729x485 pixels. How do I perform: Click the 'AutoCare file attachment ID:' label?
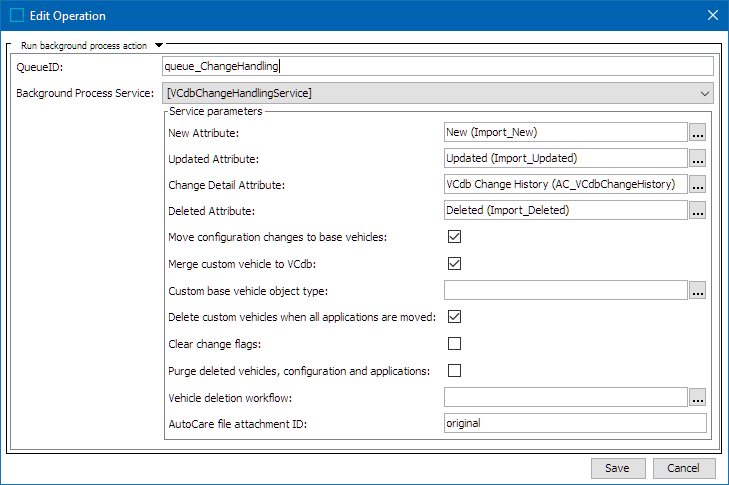click(x=238, y=424)
